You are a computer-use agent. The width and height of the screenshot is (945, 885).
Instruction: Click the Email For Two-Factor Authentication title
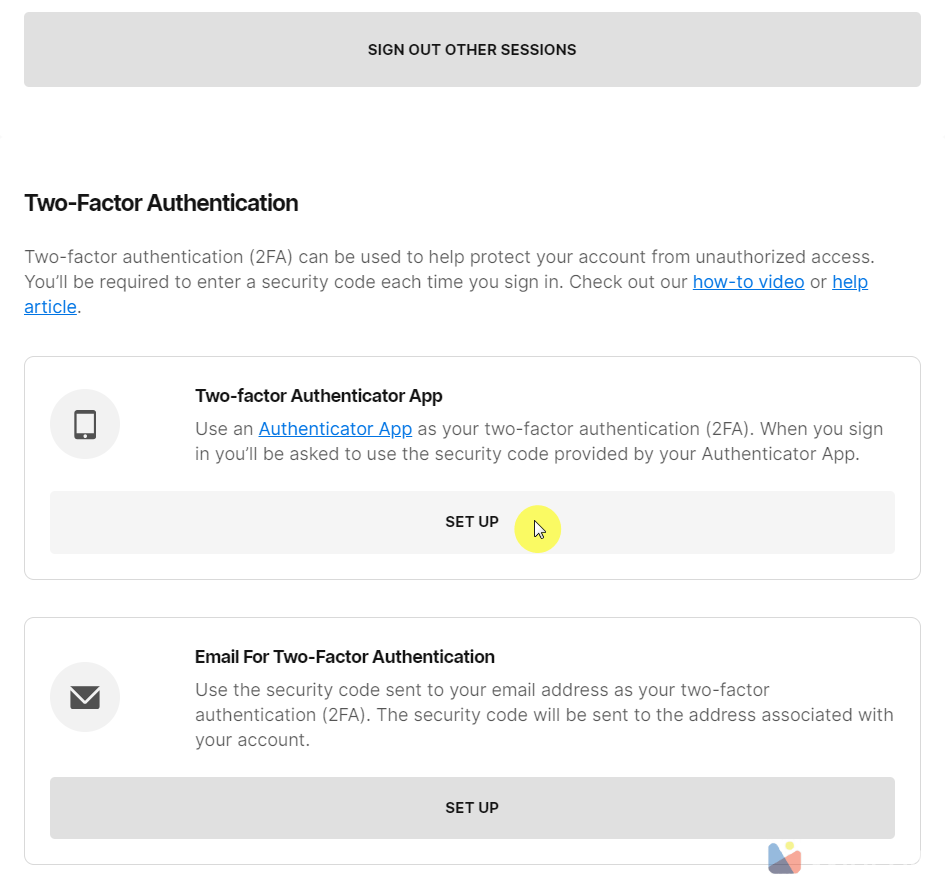pos(345,657)
